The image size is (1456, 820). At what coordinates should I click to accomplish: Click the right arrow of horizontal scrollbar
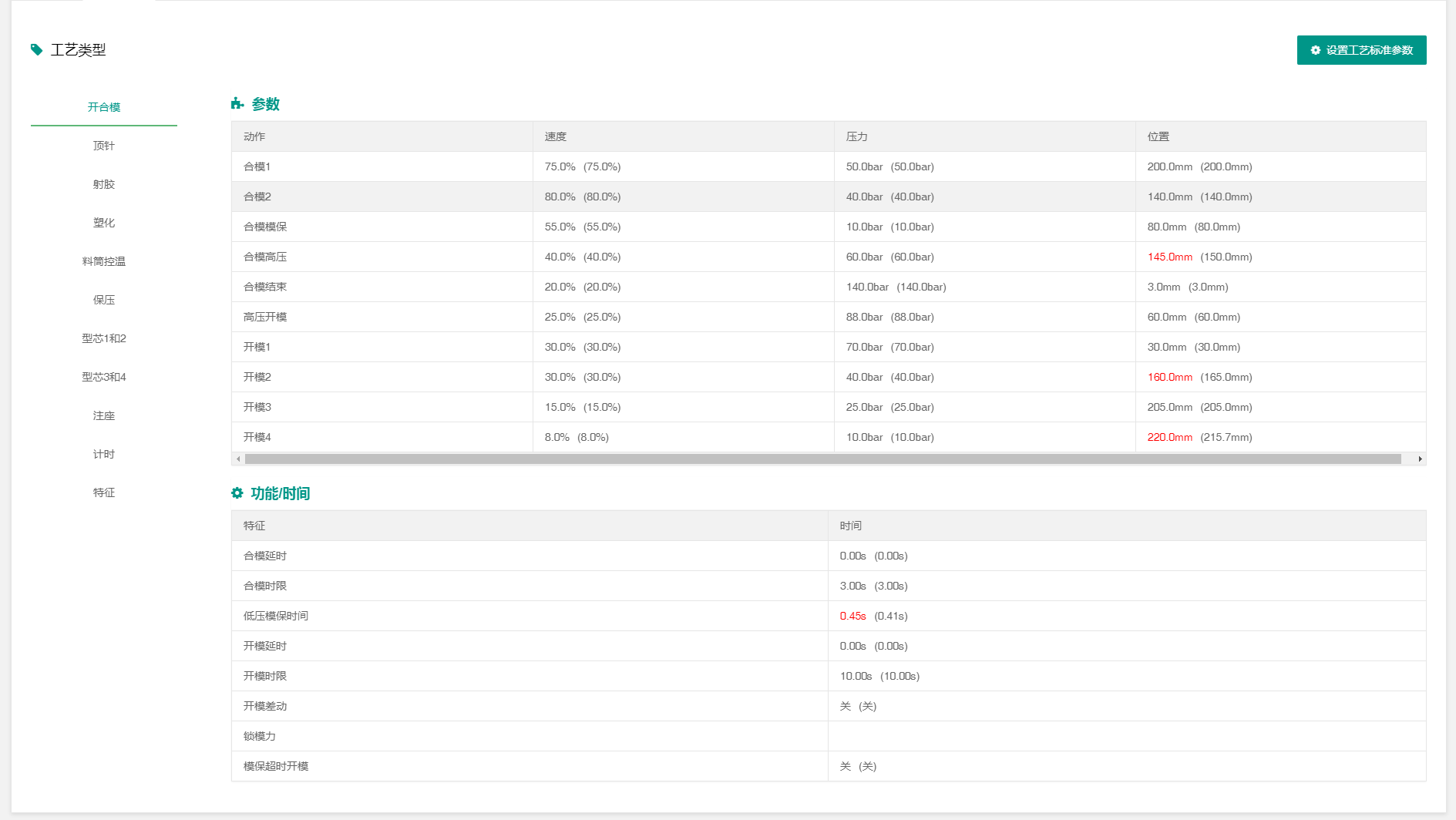[1420, 459]
